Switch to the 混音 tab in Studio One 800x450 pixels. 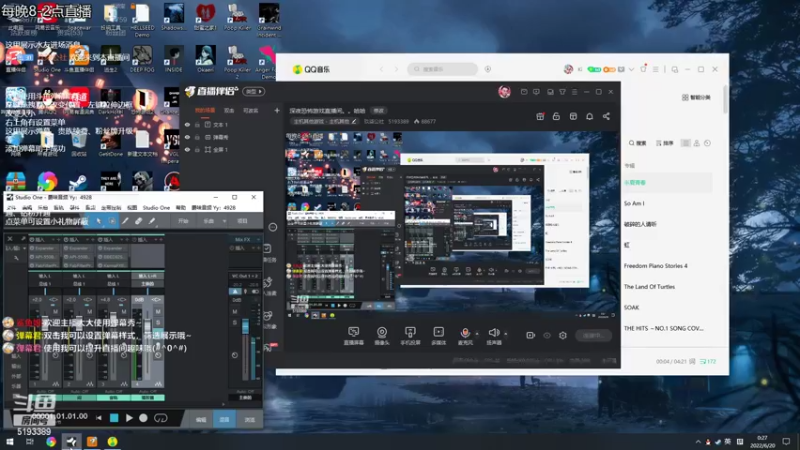[224, 419]
